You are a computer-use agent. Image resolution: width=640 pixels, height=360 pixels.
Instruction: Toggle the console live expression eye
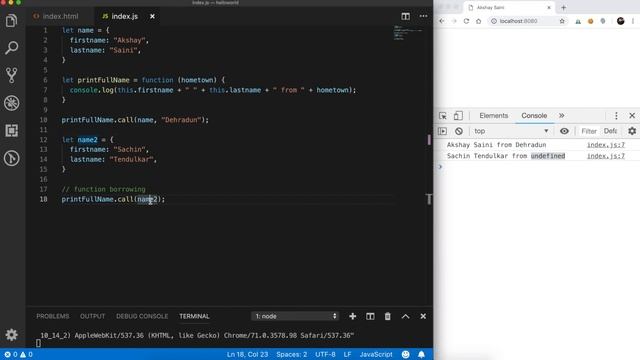coord(564,131)
